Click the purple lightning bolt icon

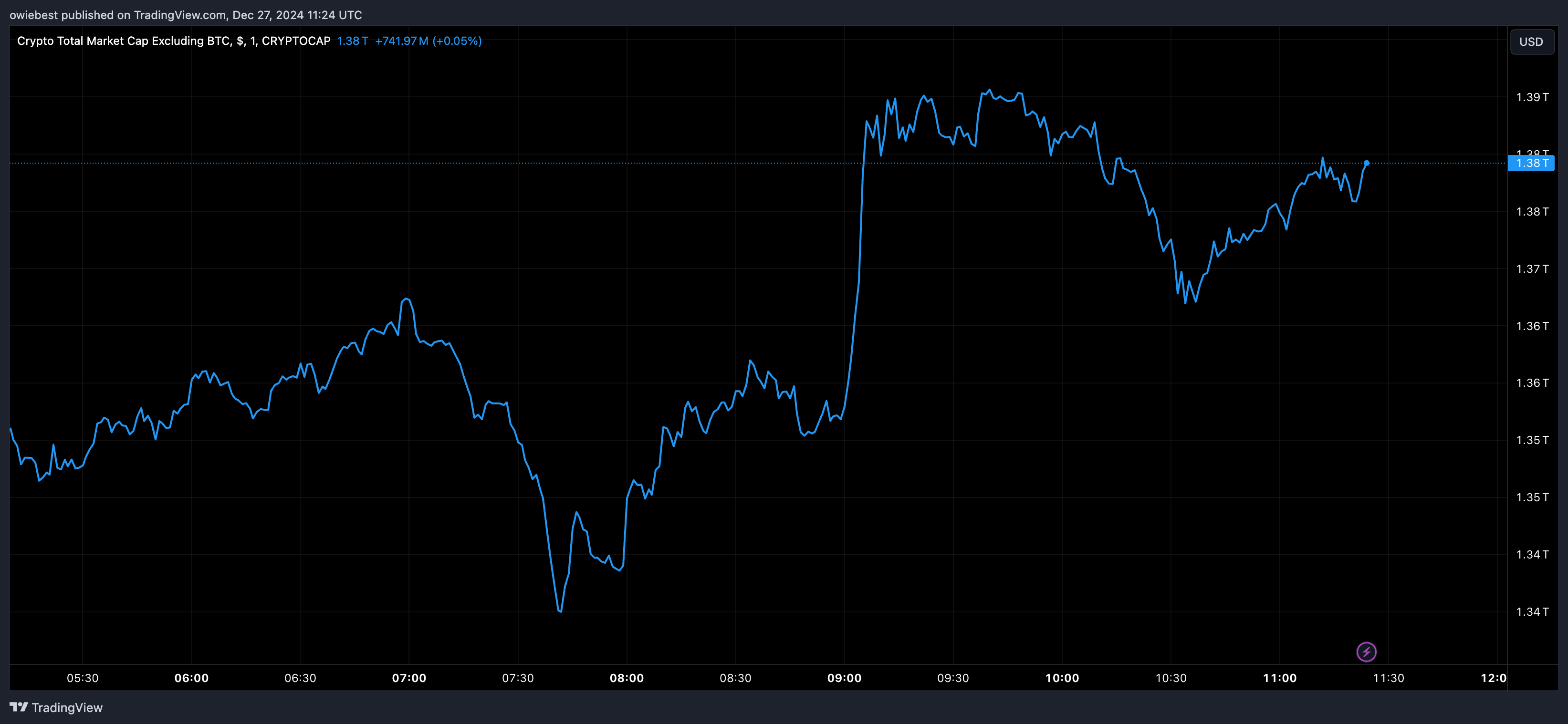tap(1367, 652)
